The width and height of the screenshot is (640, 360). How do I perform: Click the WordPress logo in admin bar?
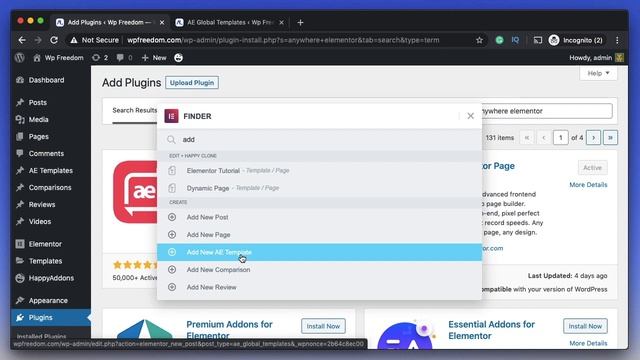pos(20,58)
